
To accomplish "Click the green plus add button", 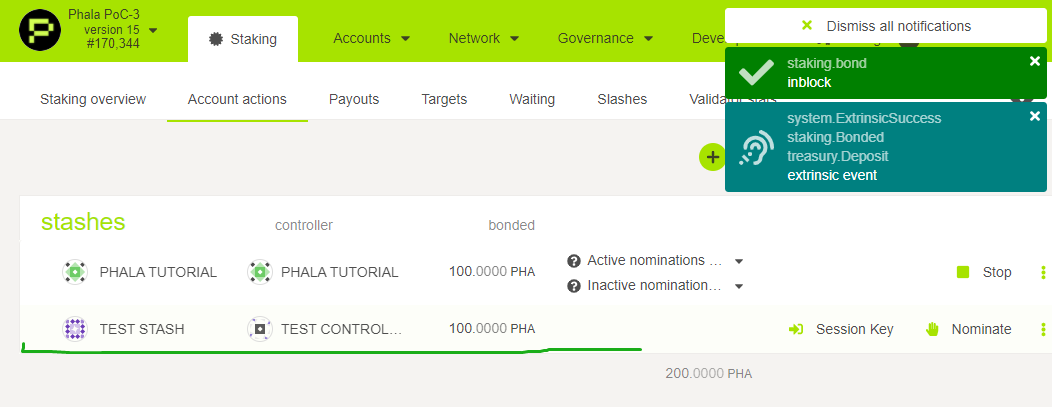I will [711, 156].
